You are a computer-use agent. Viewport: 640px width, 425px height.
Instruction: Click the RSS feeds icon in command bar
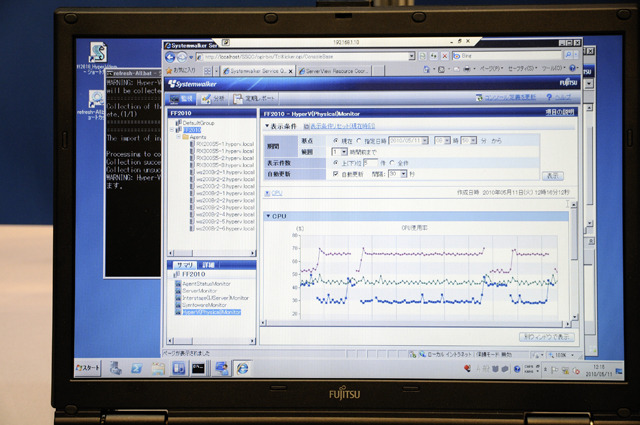(441, 69)
